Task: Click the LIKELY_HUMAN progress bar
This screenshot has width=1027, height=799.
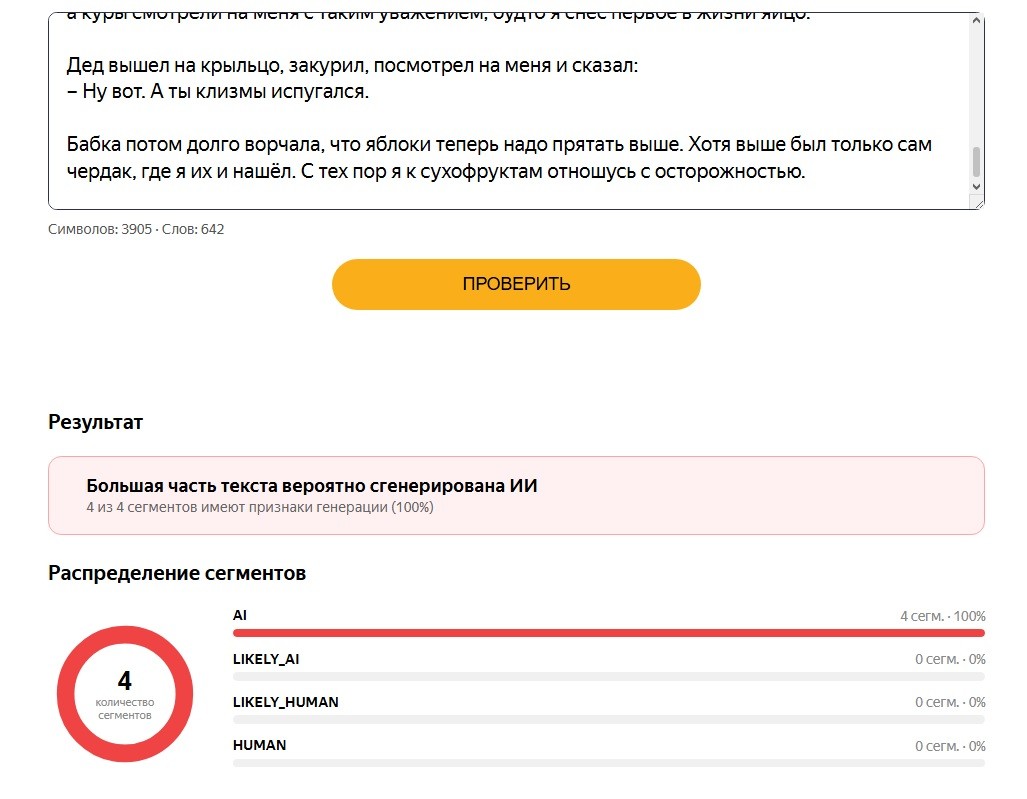Action: coord(608,720)
